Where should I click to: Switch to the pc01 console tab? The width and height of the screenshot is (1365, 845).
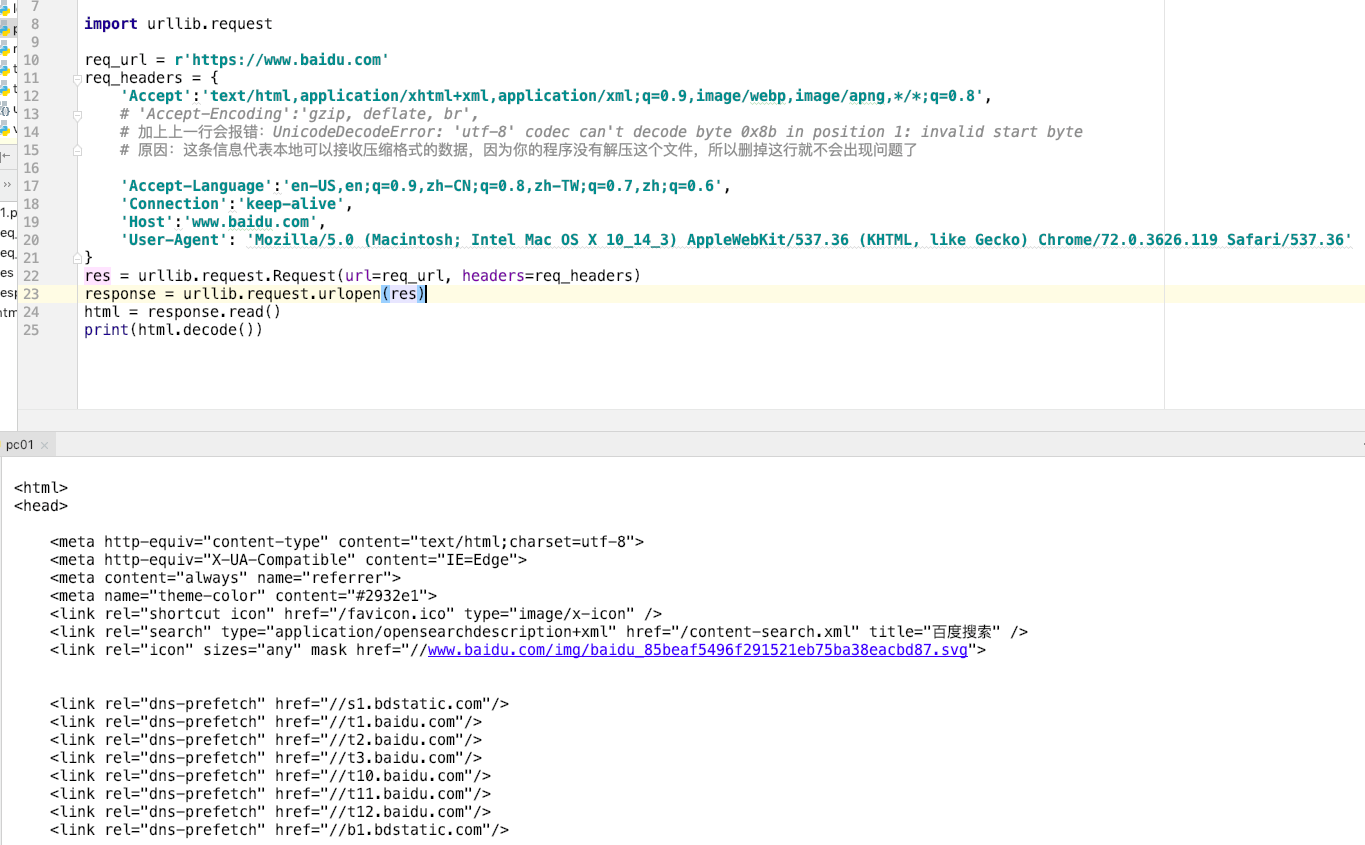click(20, 443)
